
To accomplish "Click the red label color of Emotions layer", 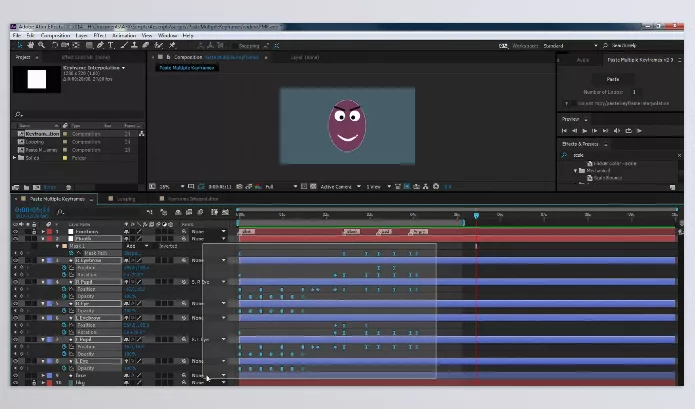I will coord(49,231).
